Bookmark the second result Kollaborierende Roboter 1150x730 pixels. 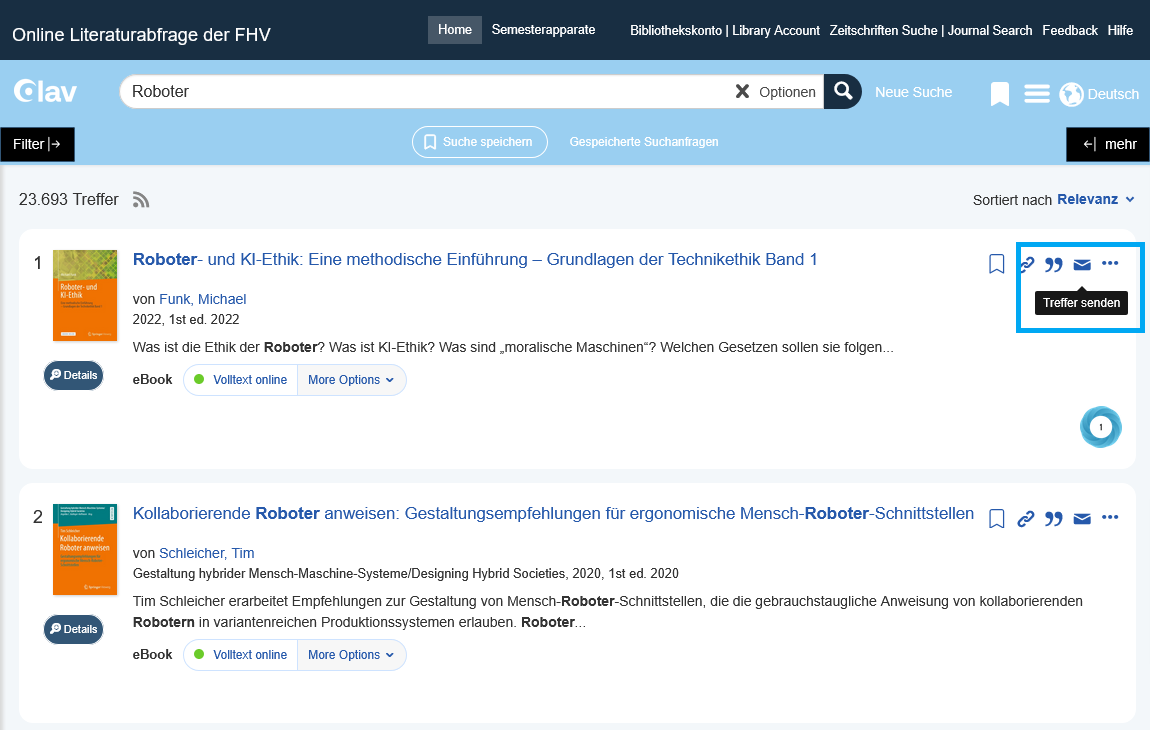[996, 519]
